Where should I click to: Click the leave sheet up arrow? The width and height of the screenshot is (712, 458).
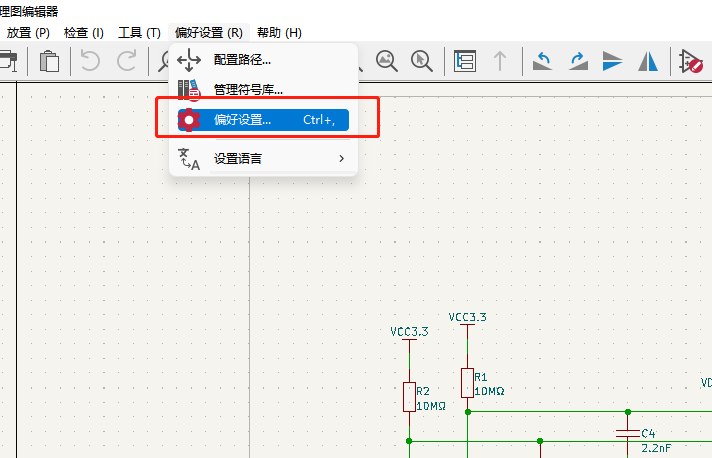click(500, 61)
